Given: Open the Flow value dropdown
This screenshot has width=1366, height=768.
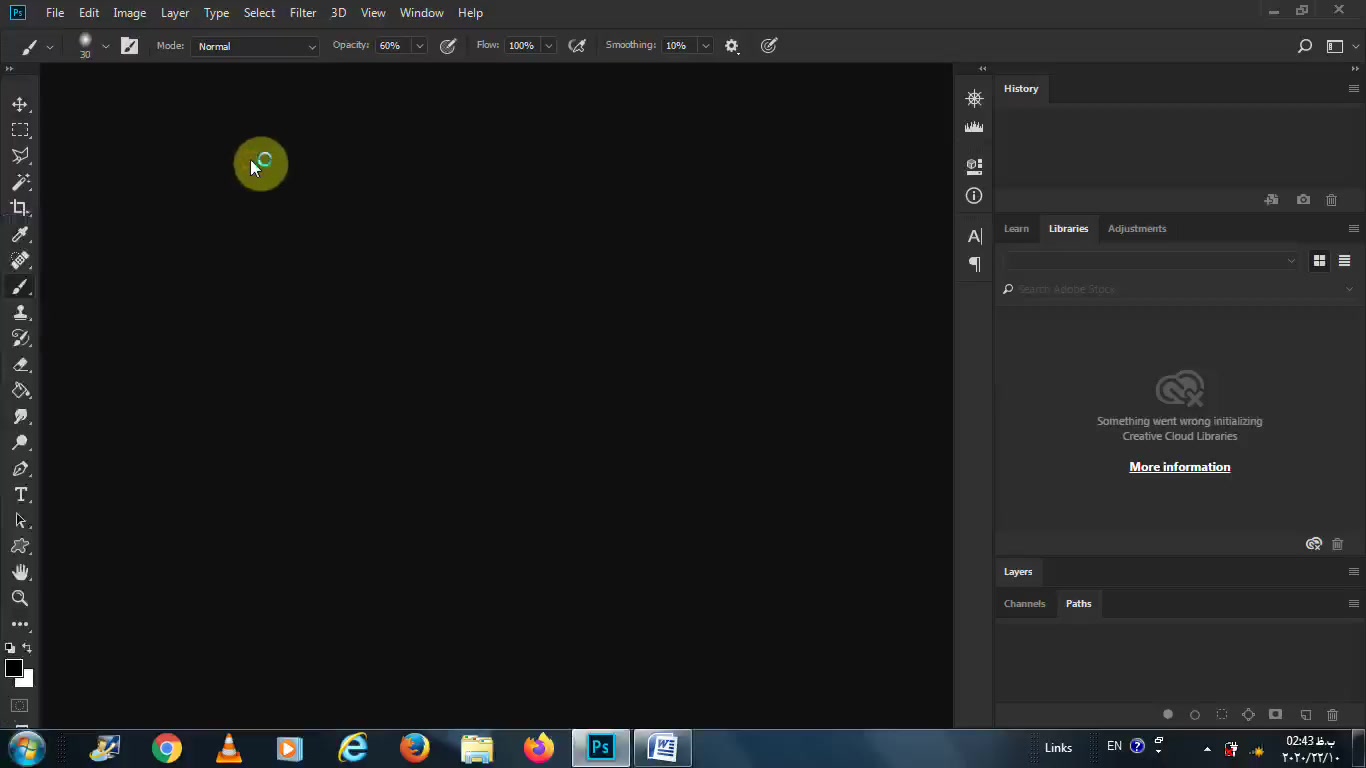Looking at the screenshot, I should 548,46.
